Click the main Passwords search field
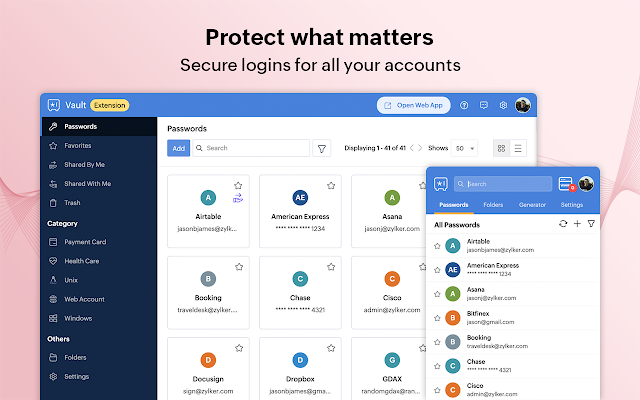This screenshot has height=400, width=640. (251, 148)
